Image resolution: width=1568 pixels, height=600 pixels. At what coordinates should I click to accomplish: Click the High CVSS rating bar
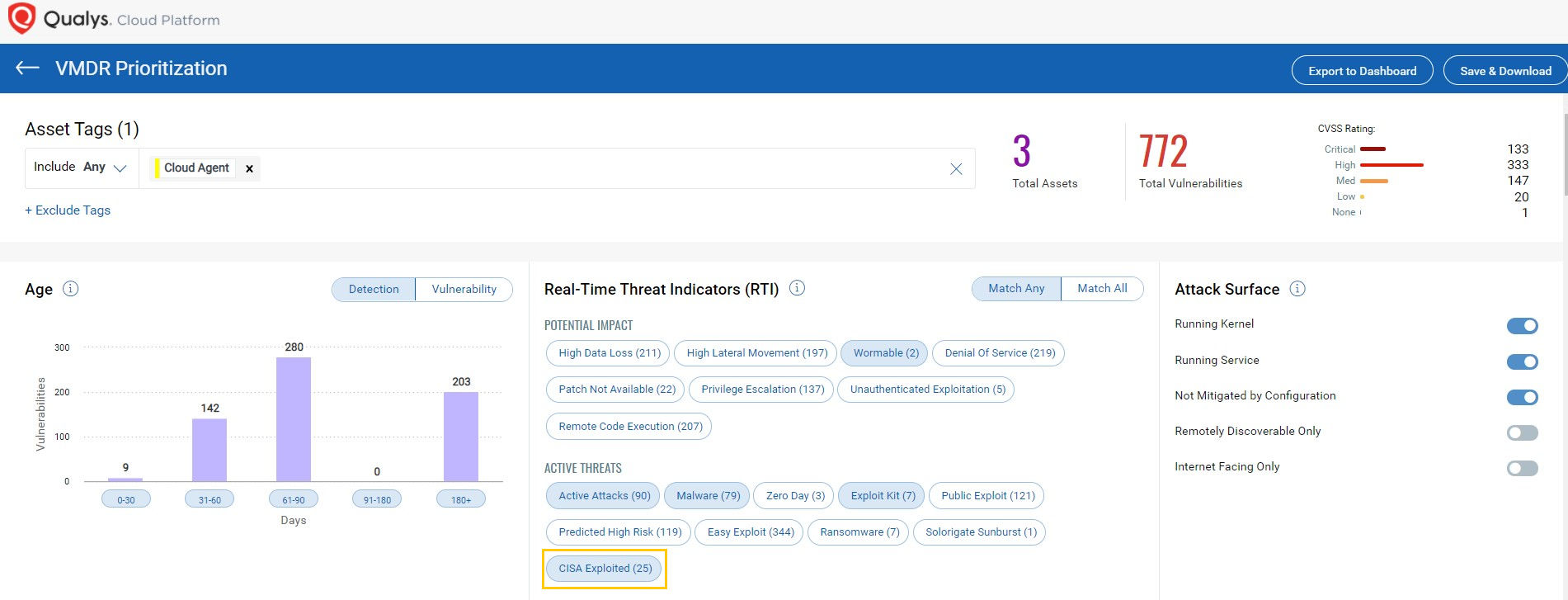[x=1391, y=165]
